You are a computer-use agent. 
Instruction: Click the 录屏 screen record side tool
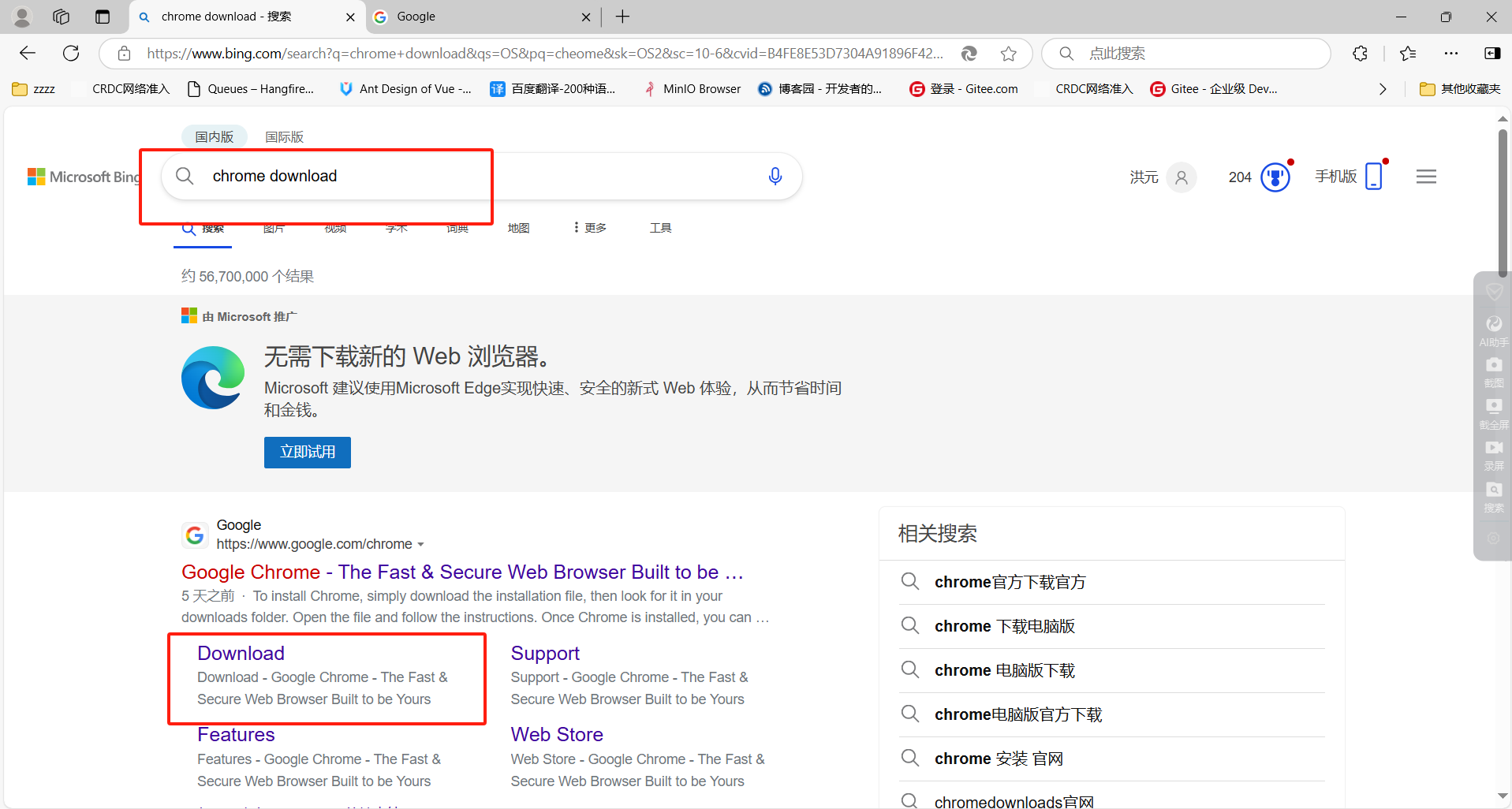click(1494, 455)
